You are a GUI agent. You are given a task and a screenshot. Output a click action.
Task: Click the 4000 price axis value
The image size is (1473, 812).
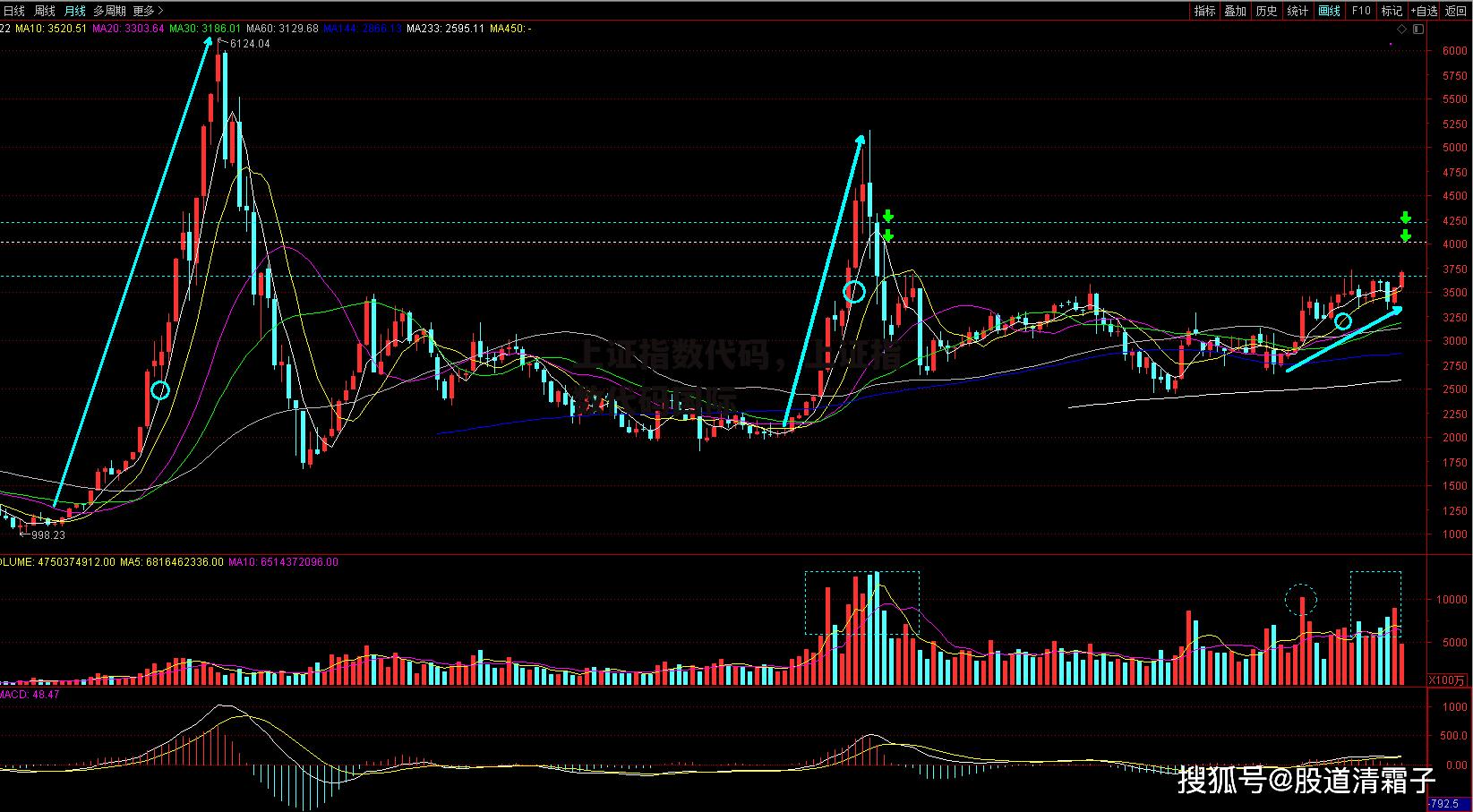coord(1455,244)
